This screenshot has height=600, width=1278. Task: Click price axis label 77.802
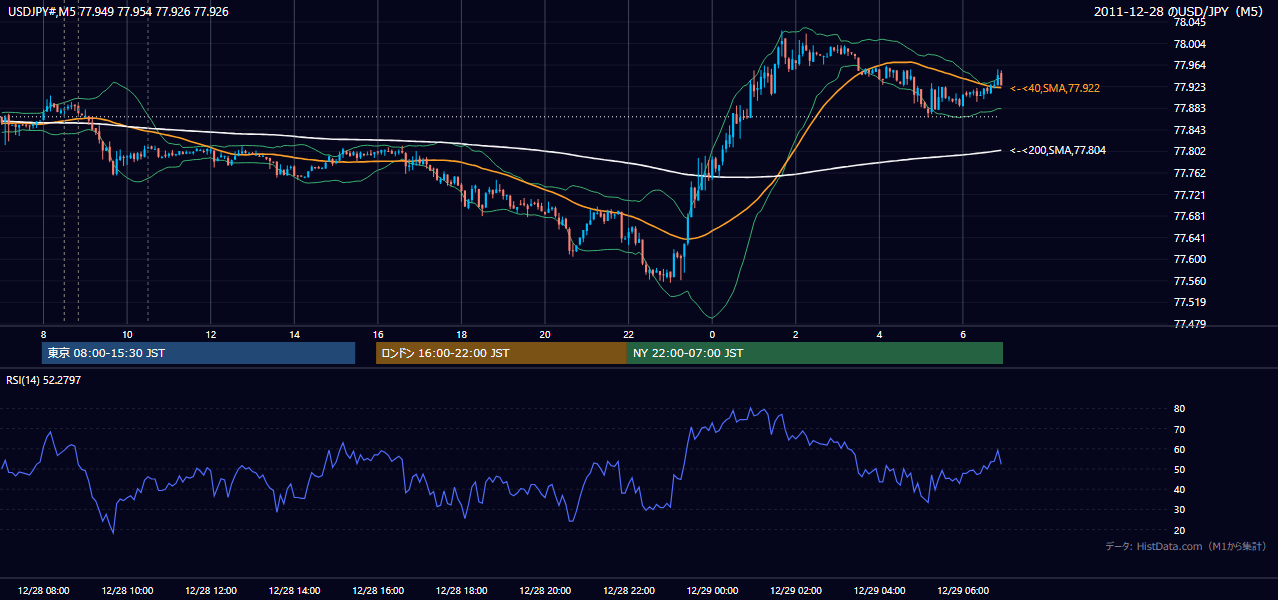(1192, 151)
